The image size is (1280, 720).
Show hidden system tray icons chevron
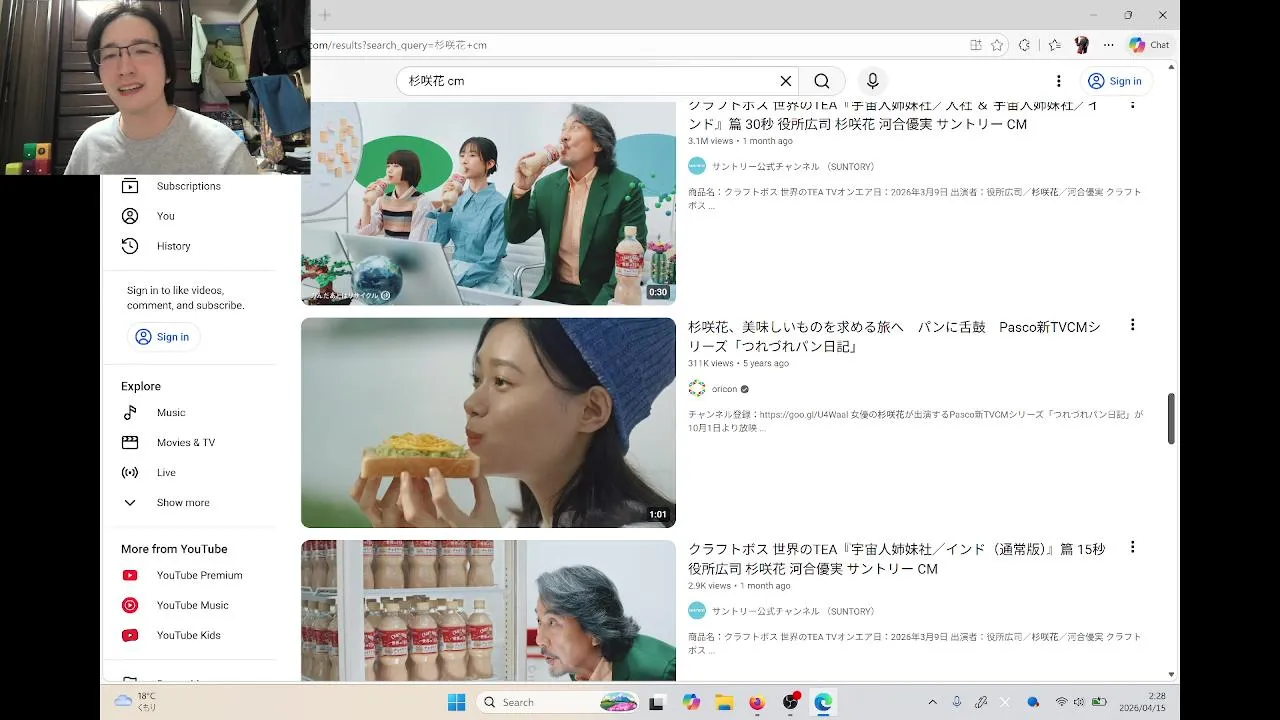933,702
